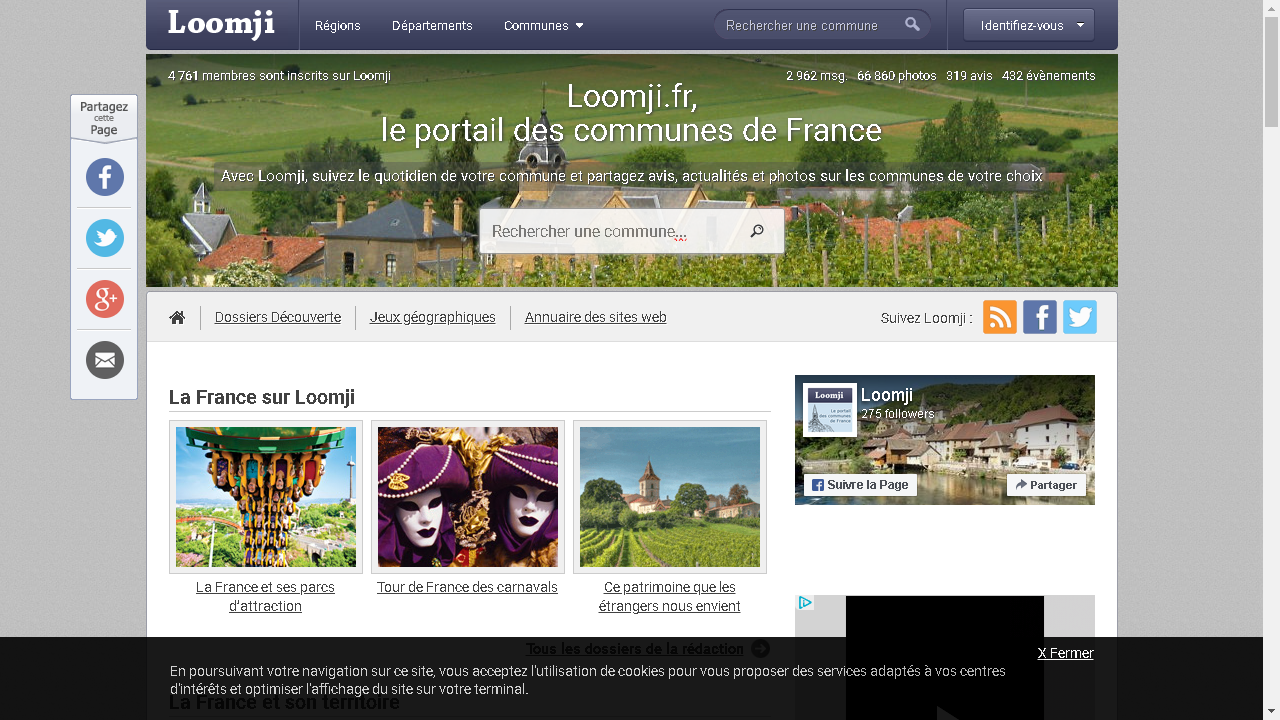Image resolution: width=1280 pixels, height=720 pixels.
Task: Click 'Suivre la Page' Facebook button
Action: (860, 485)
